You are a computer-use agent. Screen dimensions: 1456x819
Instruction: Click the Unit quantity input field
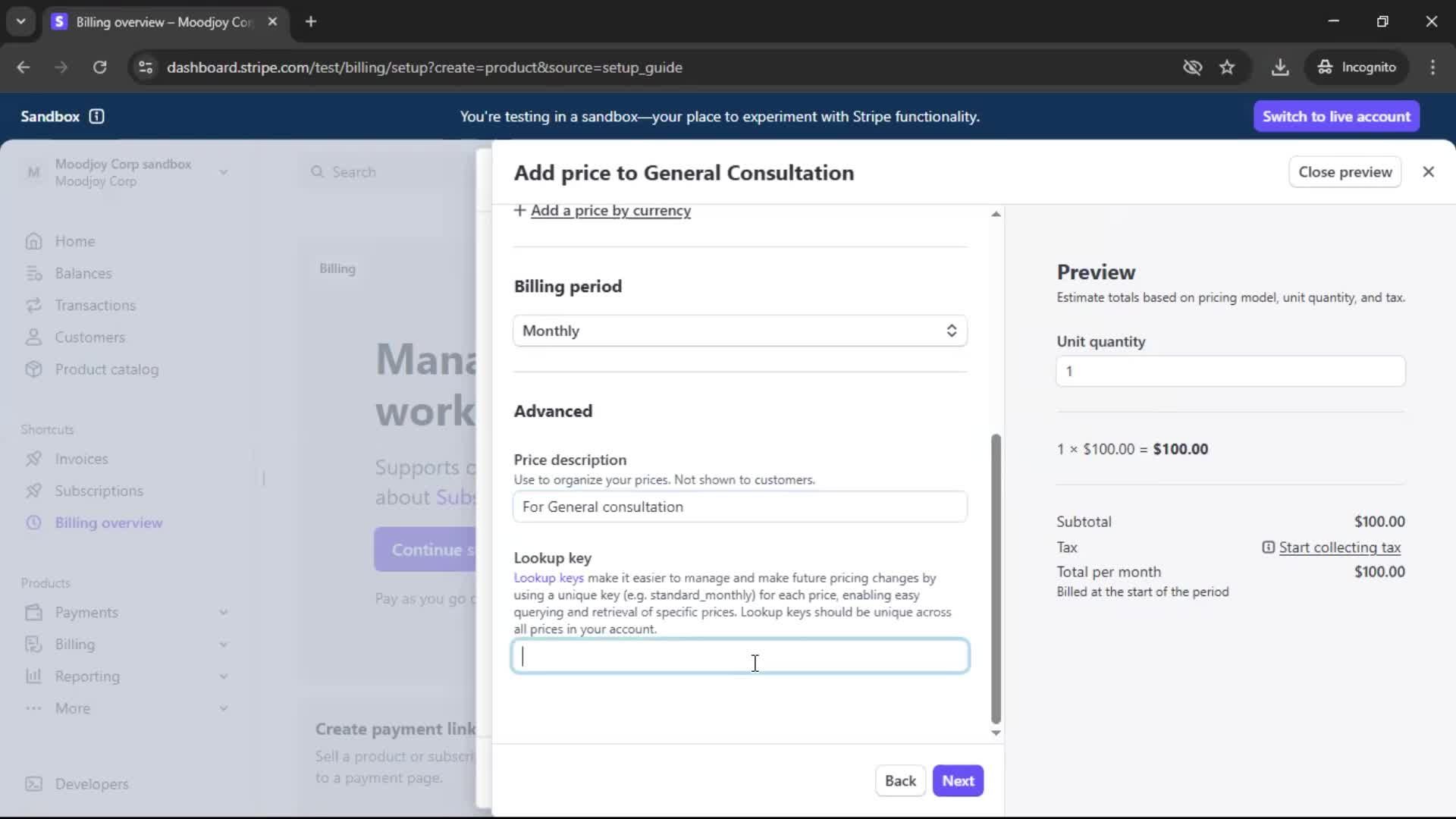[1230, 372]
